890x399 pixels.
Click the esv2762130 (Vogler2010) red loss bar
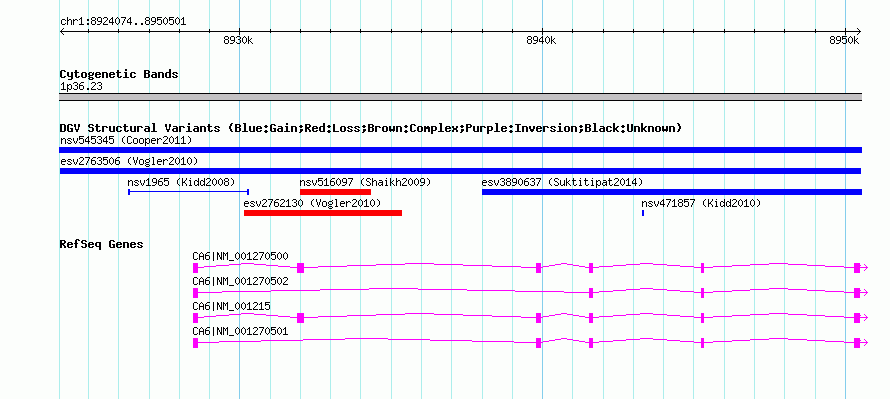[x=323, y=213]
